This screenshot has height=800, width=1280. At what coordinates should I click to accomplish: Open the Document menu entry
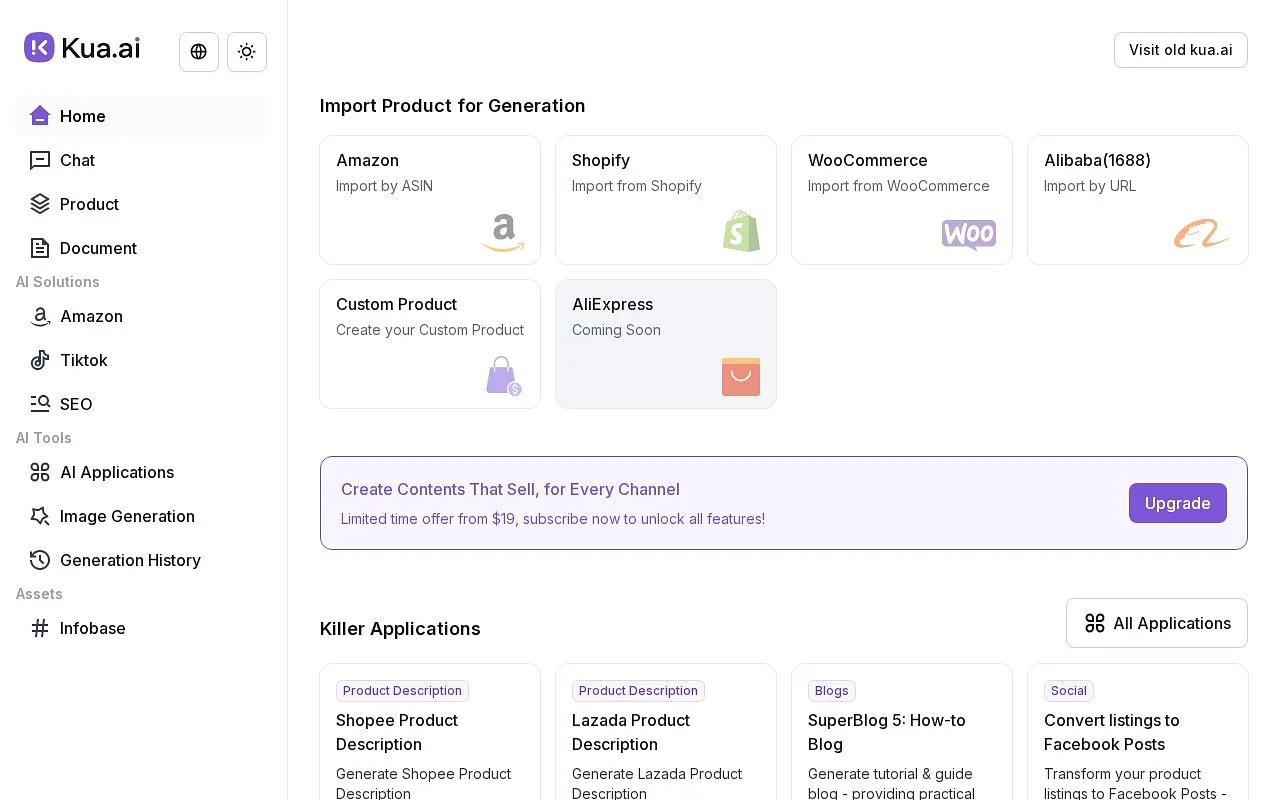tap(143, 248)
